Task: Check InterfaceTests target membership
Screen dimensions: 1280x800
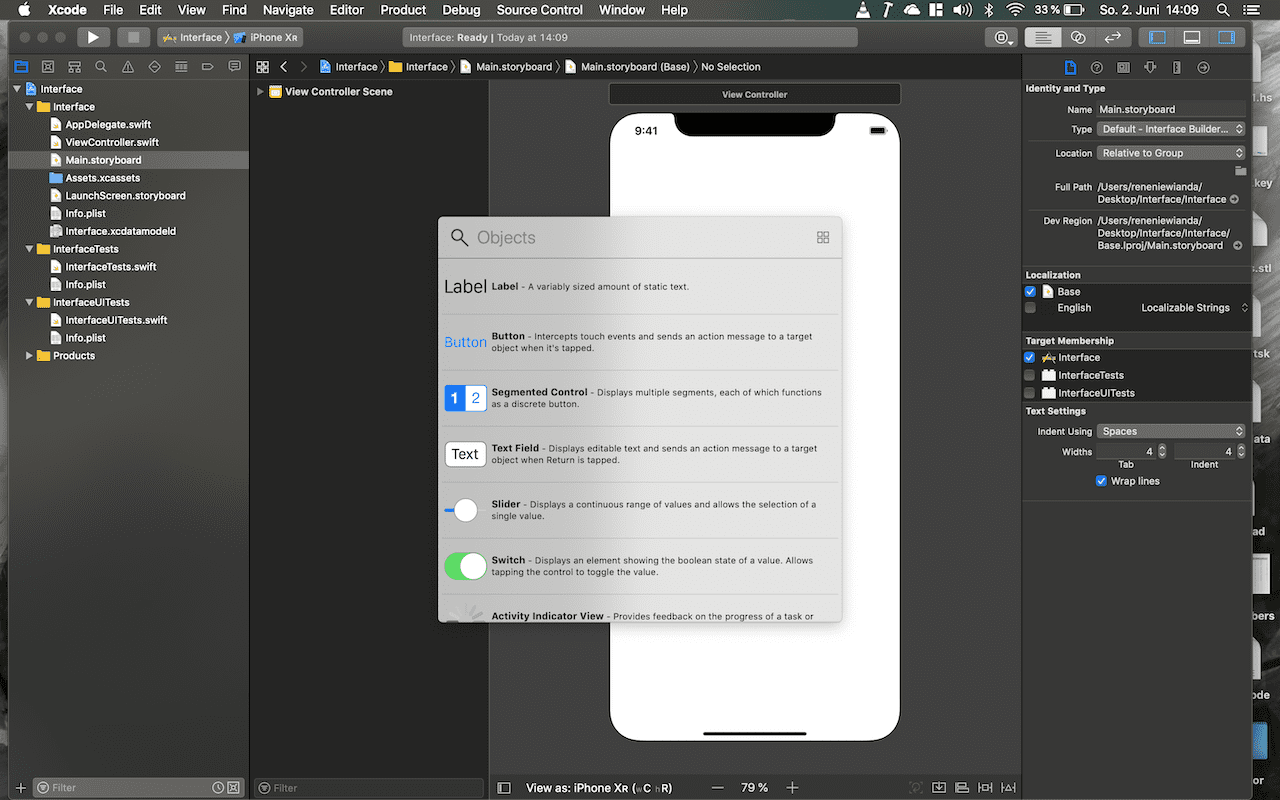Action: pos(1030,375)
